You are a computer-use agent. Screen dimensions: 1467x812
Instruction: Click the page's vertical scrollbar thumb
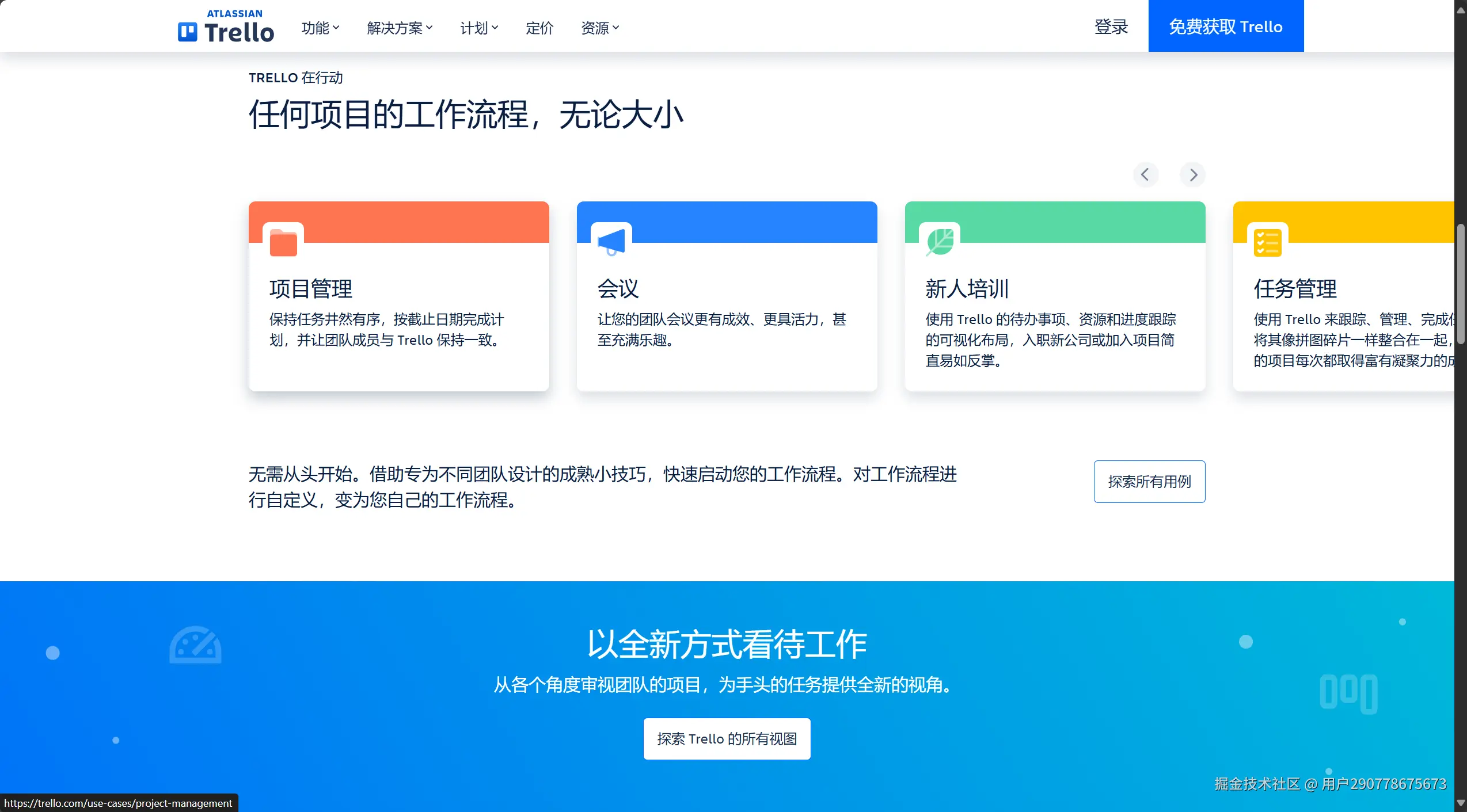(1461, 285)
